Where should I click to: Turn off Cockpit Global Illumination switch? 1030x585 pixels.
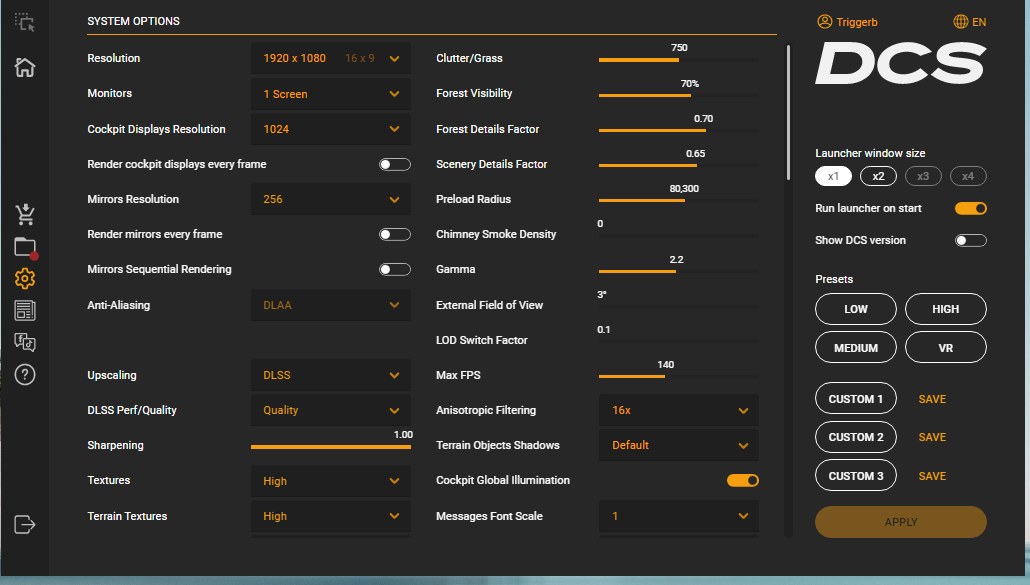tap(743, 480)
